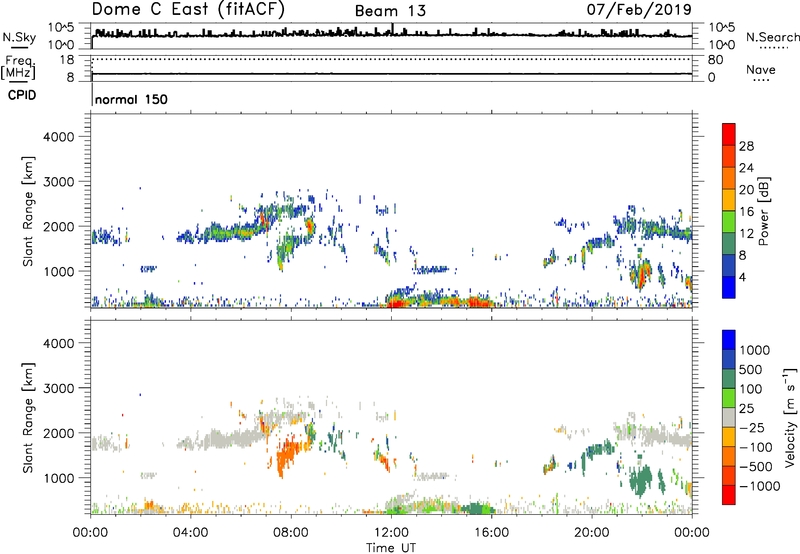Select the '28' power colorbar value
Image resolution: width=800 pixels, height=554 pixels.
[x=746, y=146]
